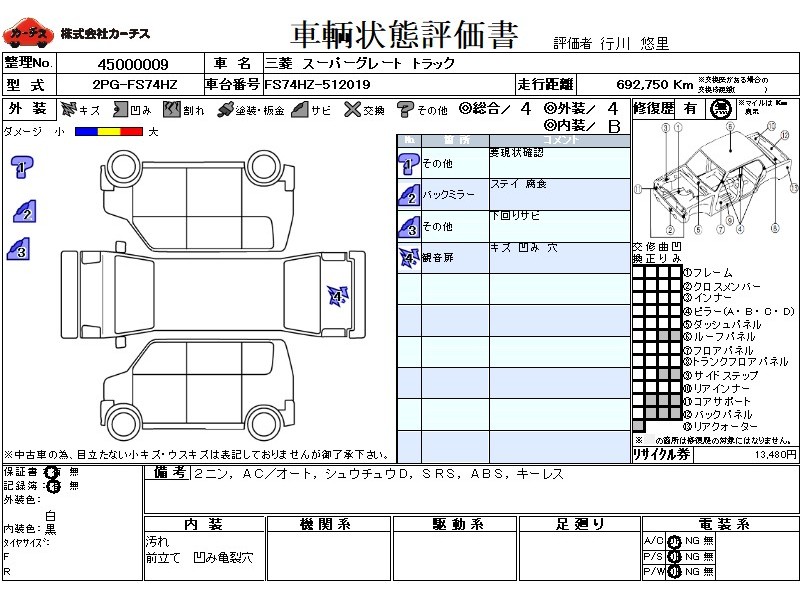Click the 車輌状態評価書 document title
Image resolution: width=800 pixels, height=600 pixels.
pyautogui.click(x=405, y=36)
